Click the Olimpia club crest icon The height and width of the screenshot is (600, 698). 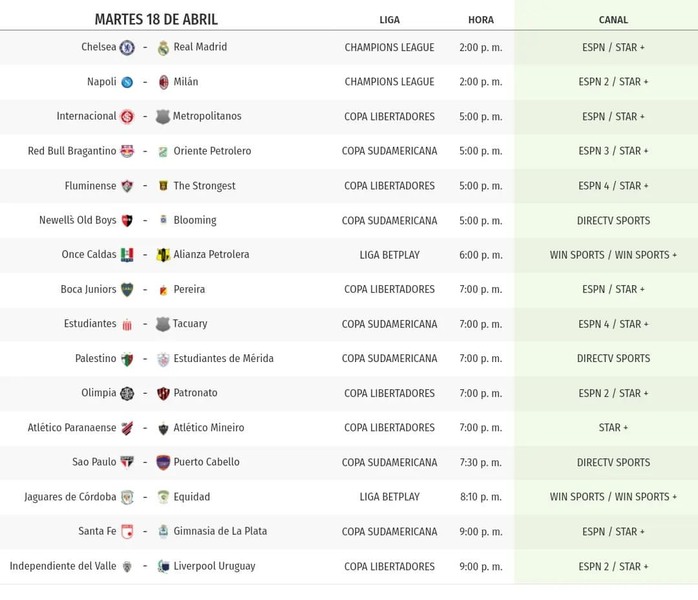pos(127,394)
